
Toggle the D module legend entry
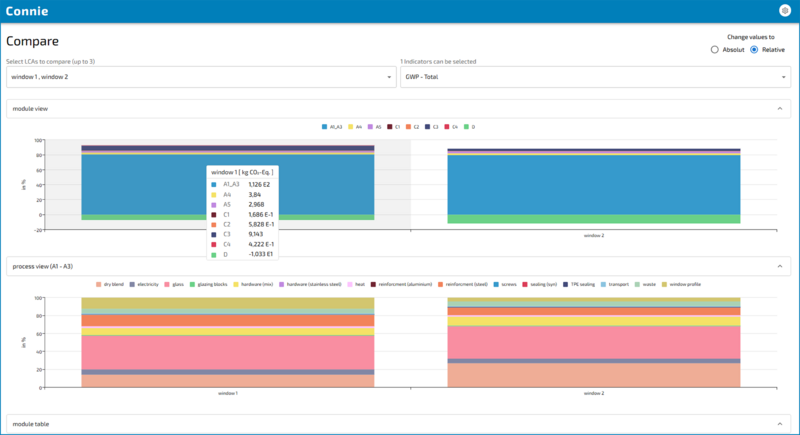472,127
